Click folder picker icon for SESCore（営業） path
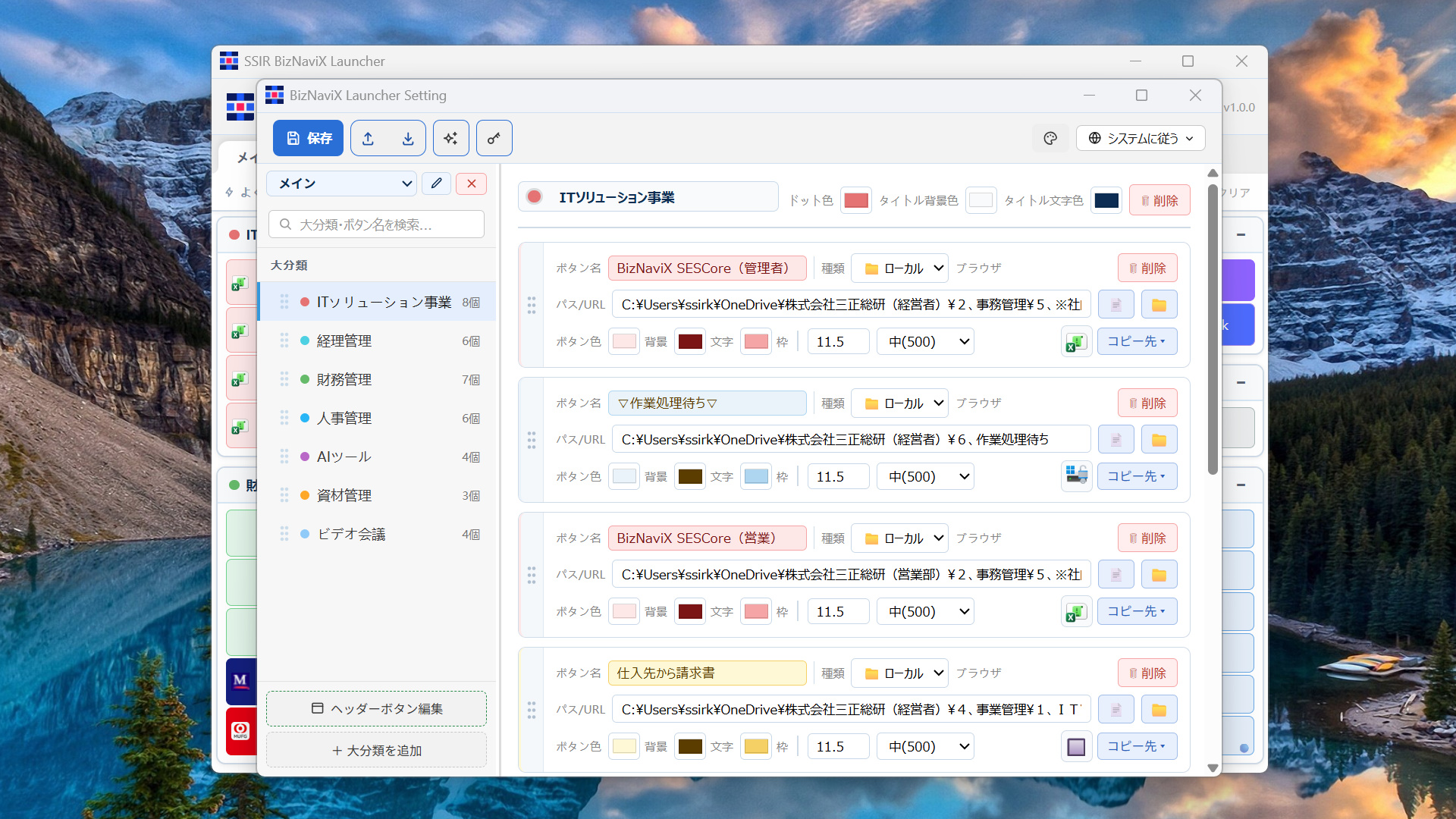Image resolution: width=1456 pixels, height=819 pixels. (x=1159, y=574)
